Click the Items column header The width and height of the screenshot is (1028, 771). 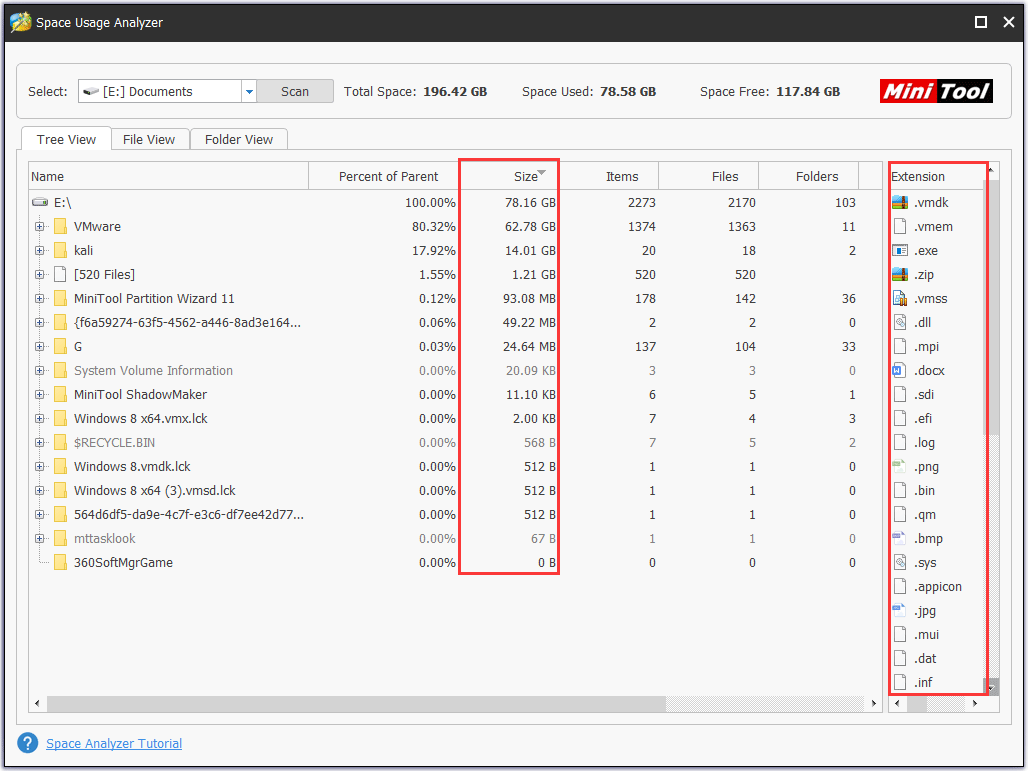point(608,176)
